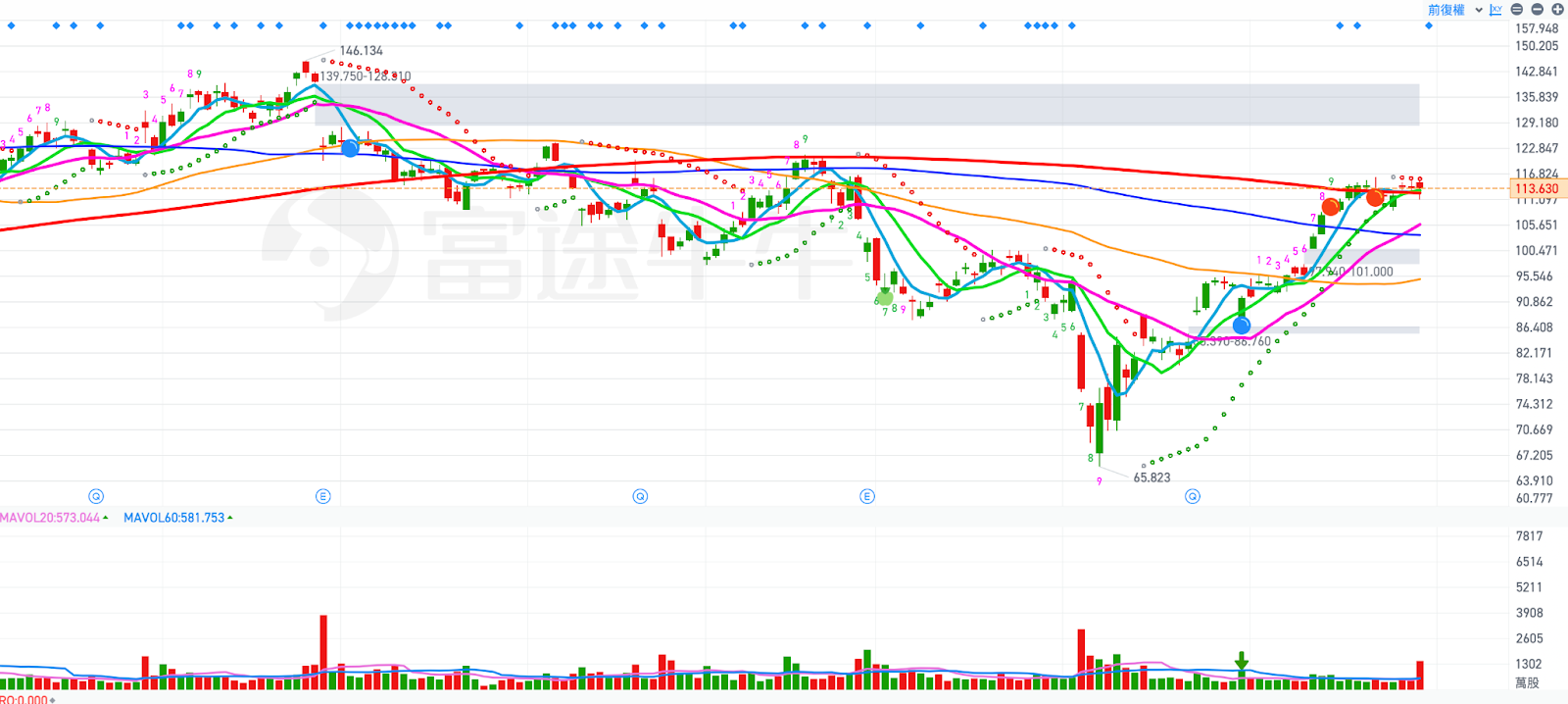The height and width of the screenshot is (704, 1568).
Task: Click the 7817 volume axis value
Action: click(1529, 536)
